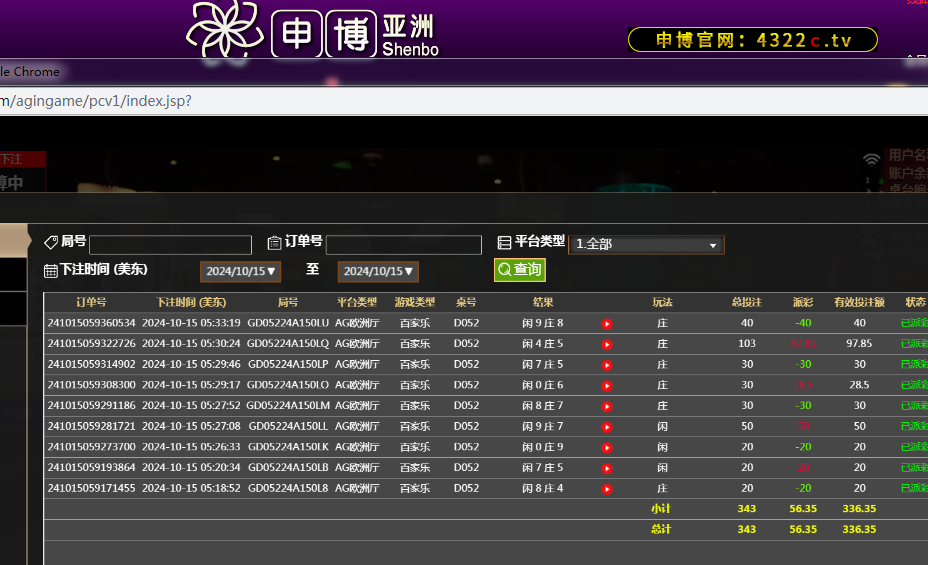
Task: Open replay icon in the 闲 0 庄 6 row
Action: click(606, 385)
